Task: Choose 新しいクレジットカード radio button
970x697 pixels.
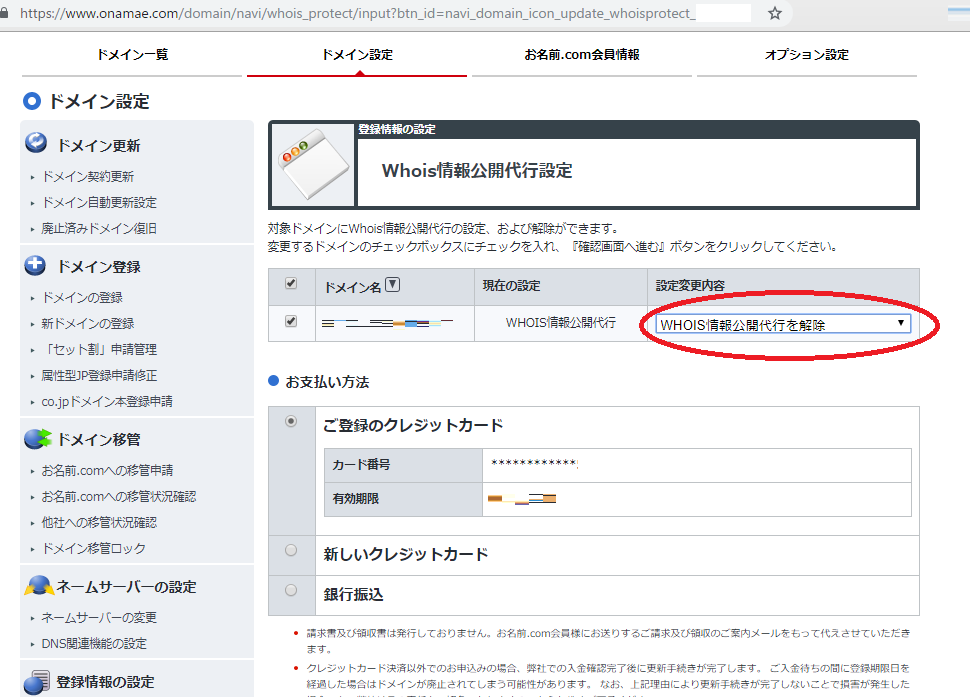Action: click(x=291, y=550)
